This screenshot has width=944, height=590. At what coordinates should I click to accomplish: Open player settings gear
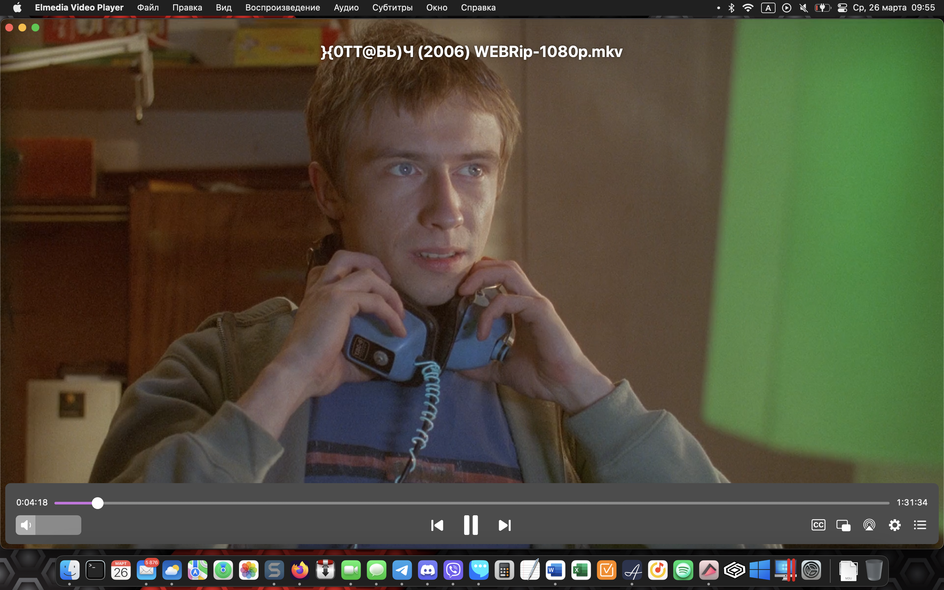click(895, 525)
